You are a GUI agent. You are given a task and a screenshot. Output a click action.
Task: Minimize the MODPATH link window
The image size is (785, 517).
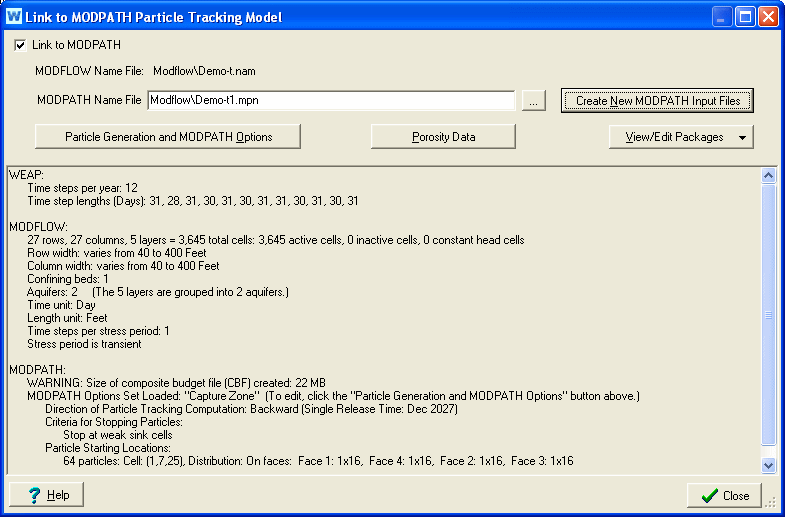(x=721, y=17)
